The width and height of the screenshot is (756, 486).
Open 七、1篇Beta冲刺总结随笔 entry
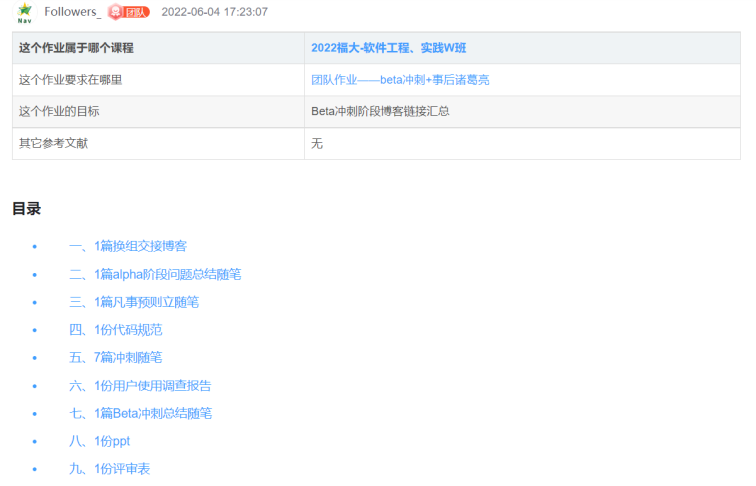point(140,413)
